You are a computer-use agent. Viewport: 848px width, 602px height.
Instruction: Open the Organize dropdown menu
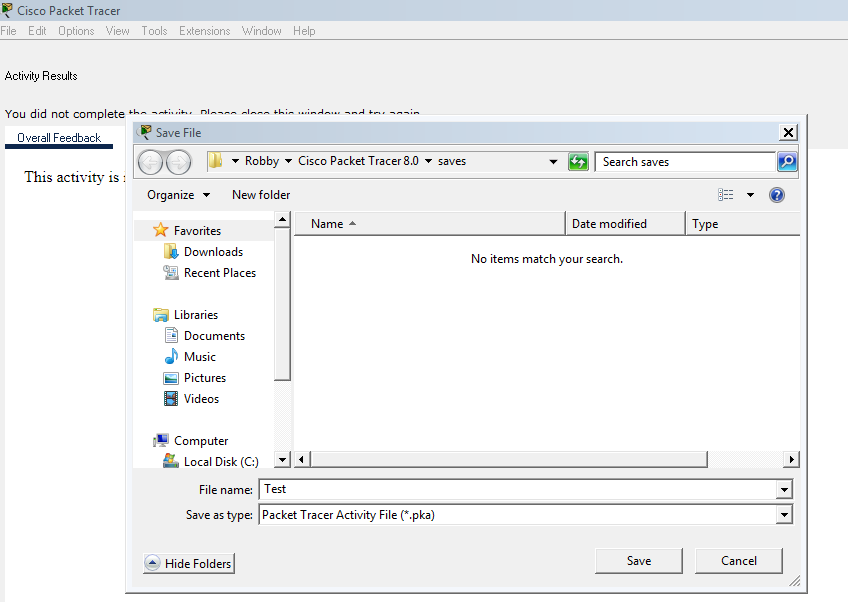click(178, 195)
